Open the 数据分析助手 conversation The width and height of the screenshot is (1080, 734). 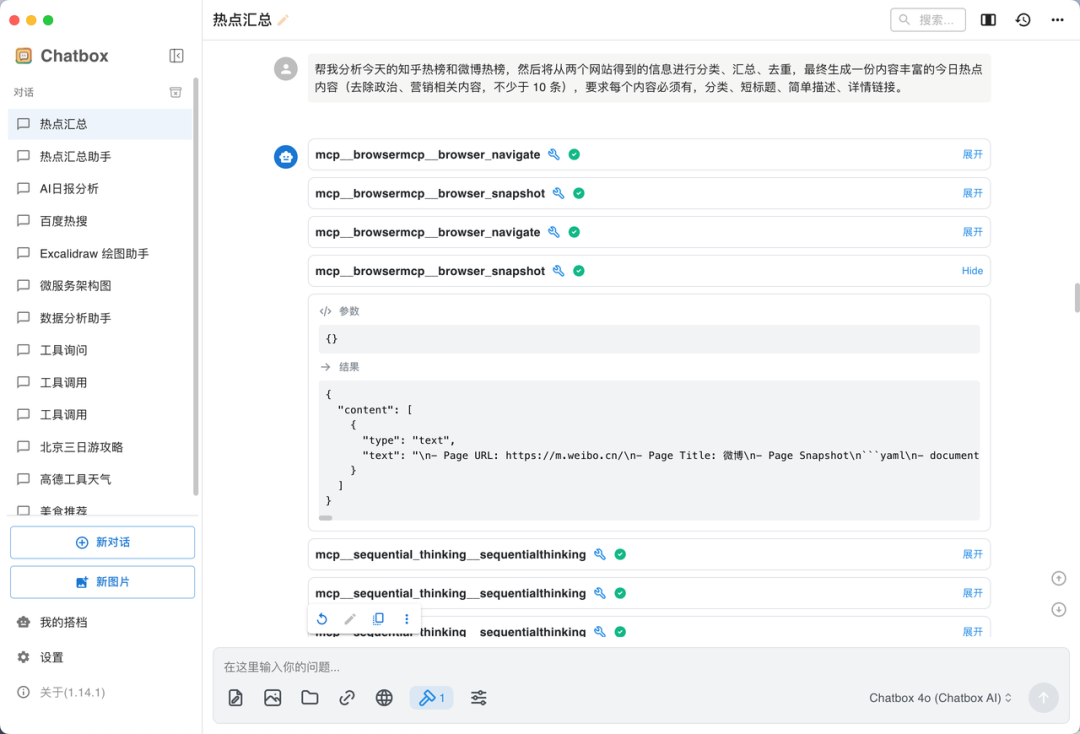(x=100, y=318)
